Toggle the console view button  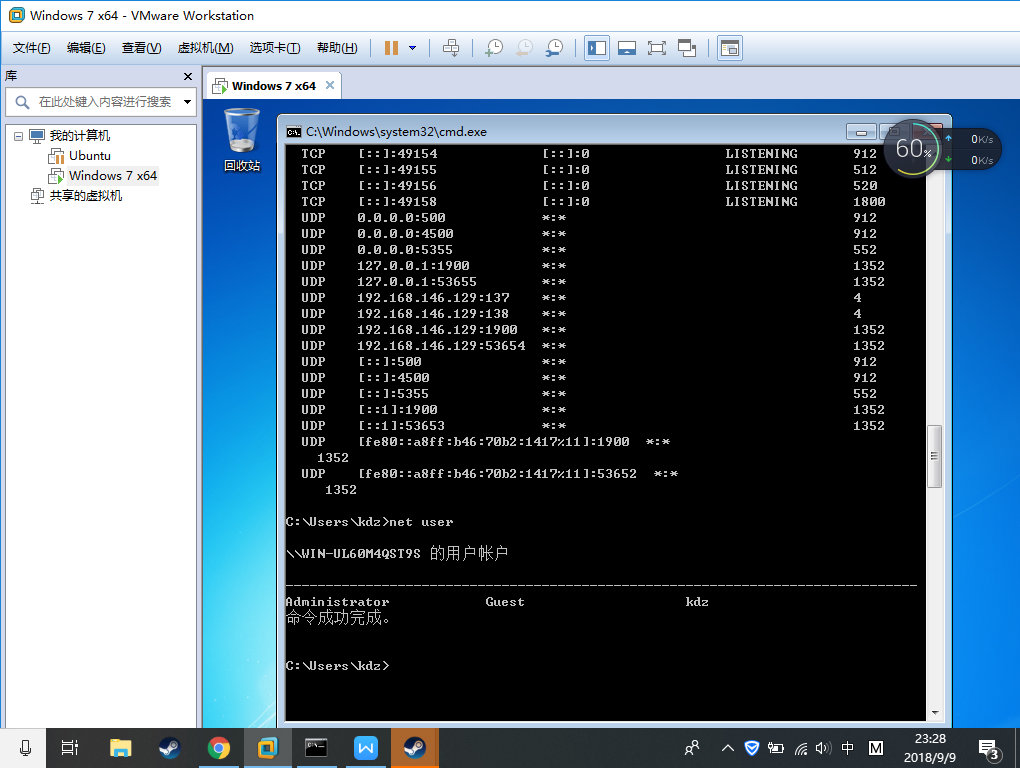point(730,48)
